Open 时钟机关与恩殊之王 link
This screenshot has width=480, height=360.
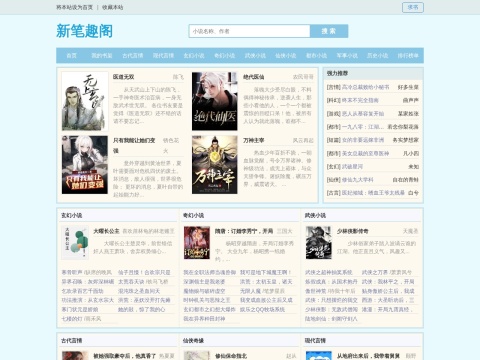(x=207, y=300)
